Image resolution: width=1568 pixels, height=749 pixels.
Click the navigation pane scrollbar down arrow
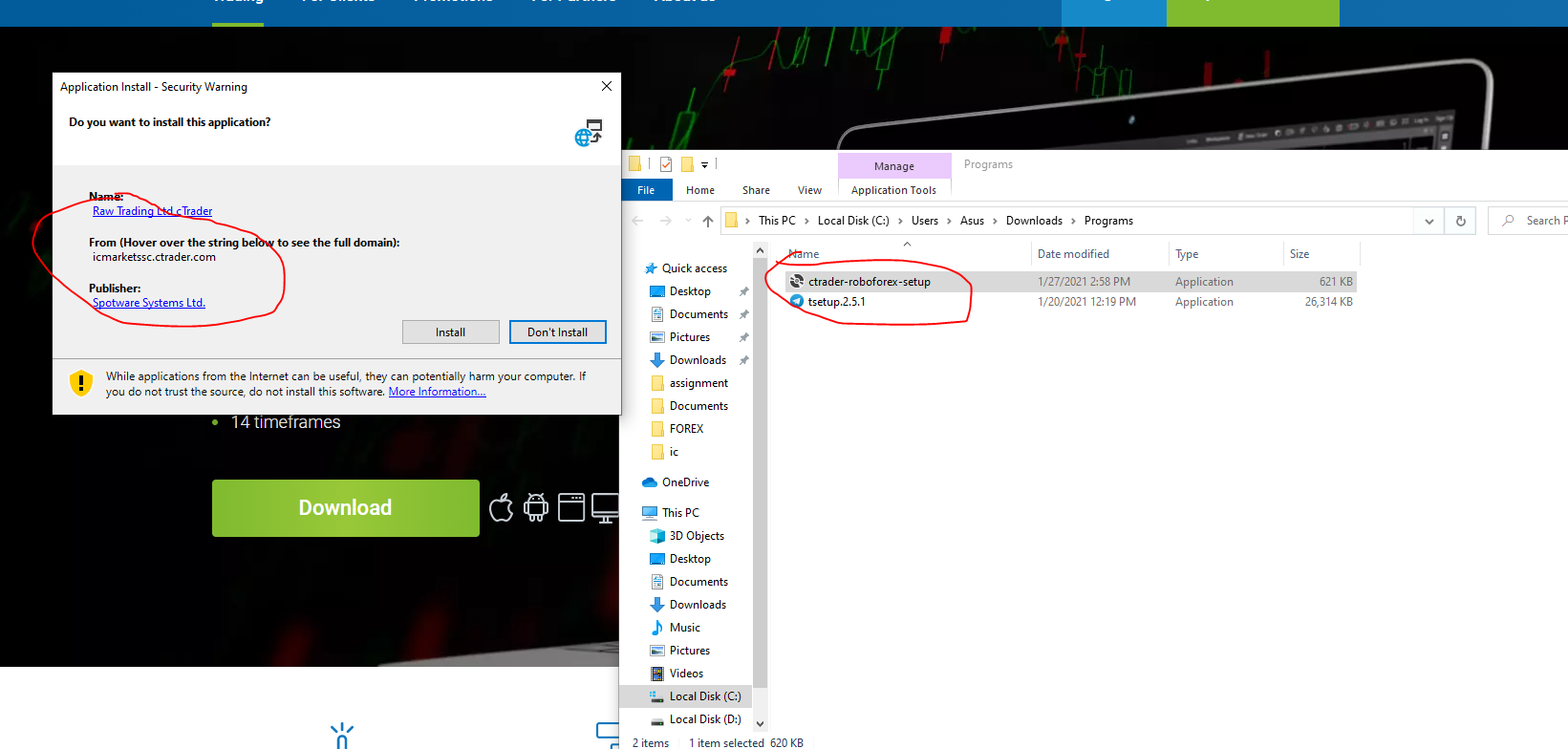point(760,724)
